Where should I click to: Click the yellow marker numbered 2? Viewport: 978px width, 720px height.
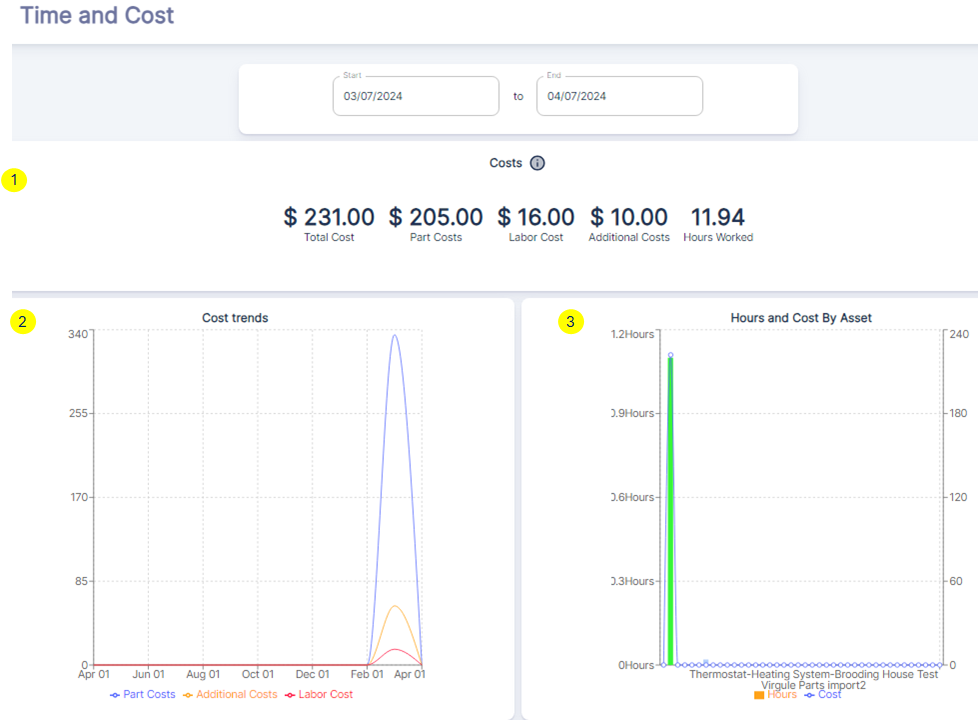pyautogui.click(x=22, y=321)
